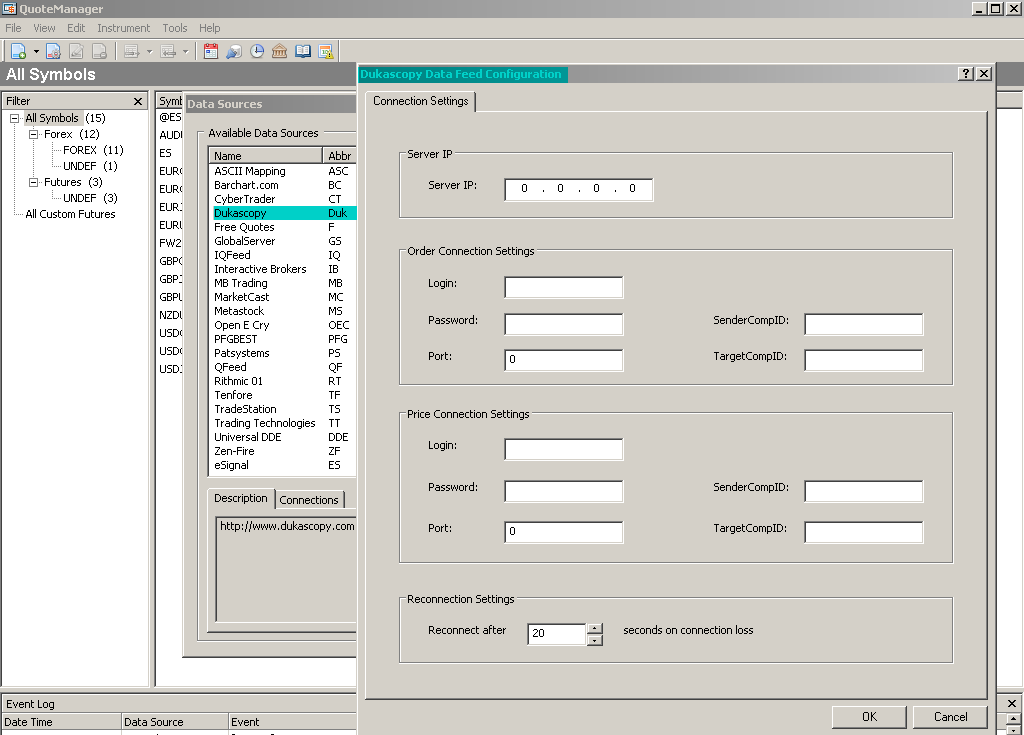1024x735 pixels.
Task: Click the symbol settings gear-page icon
Action: [54, 51]
